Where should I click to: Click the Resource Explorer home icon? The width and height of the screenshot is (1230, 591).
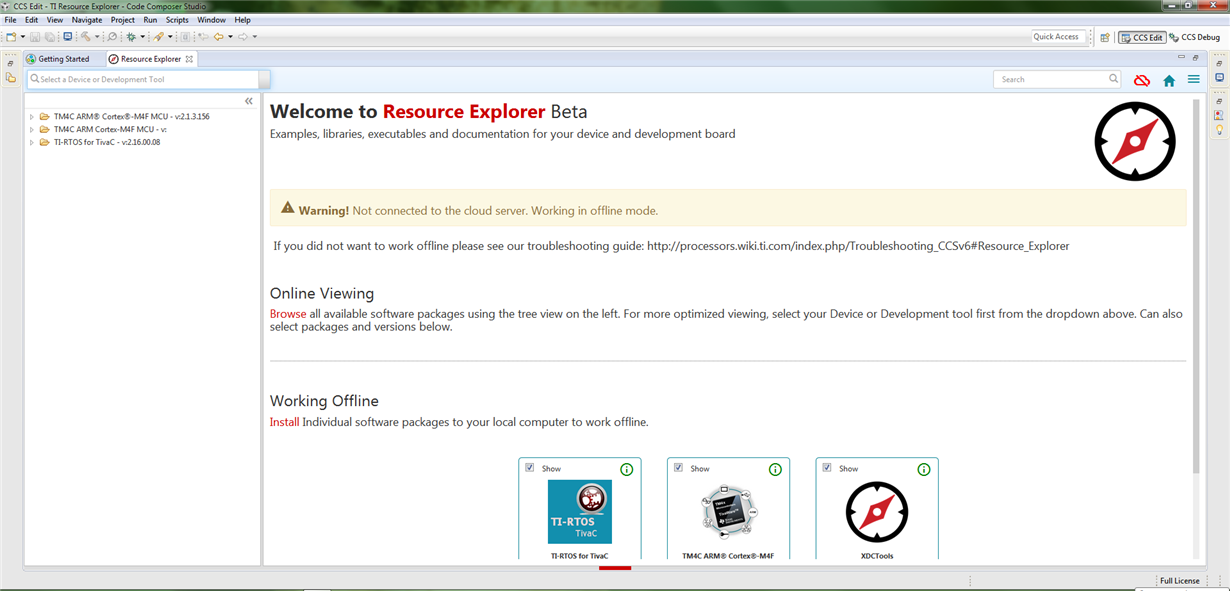tap(1169, 80)
